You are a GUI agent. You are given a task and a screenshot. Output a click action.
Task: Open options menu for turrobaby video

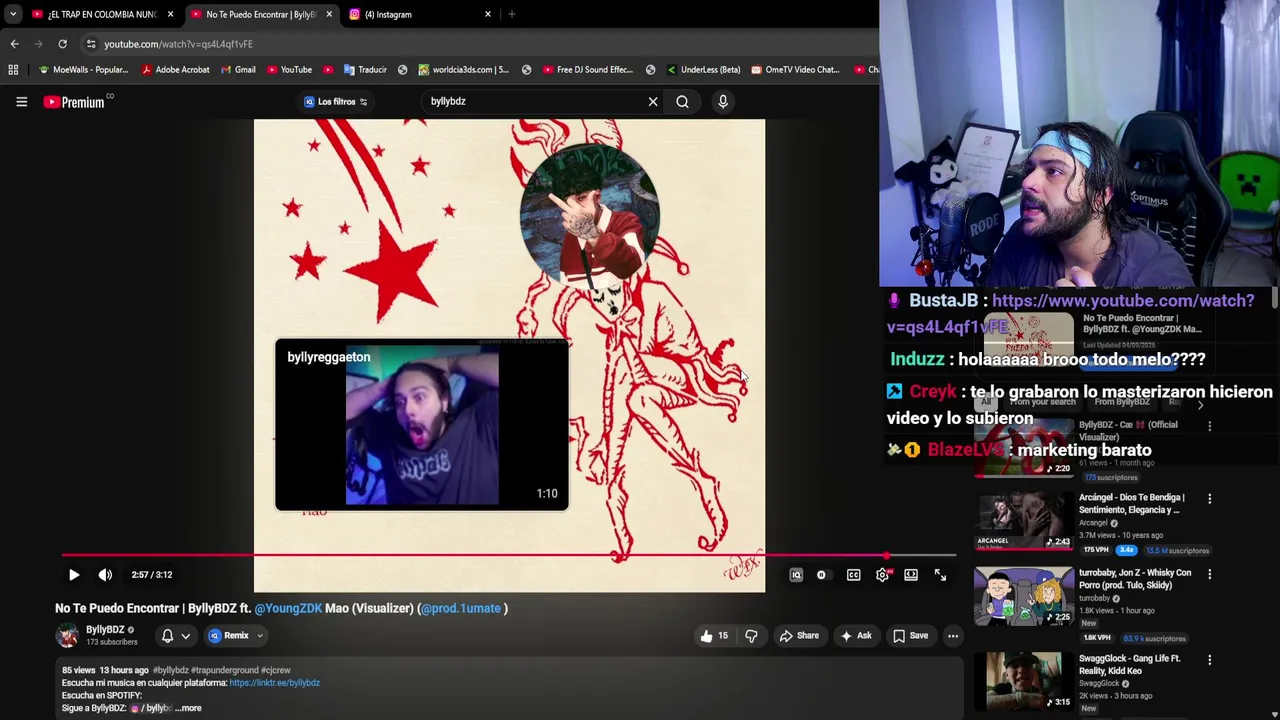pyautogui.click(x=1209, y=574)
